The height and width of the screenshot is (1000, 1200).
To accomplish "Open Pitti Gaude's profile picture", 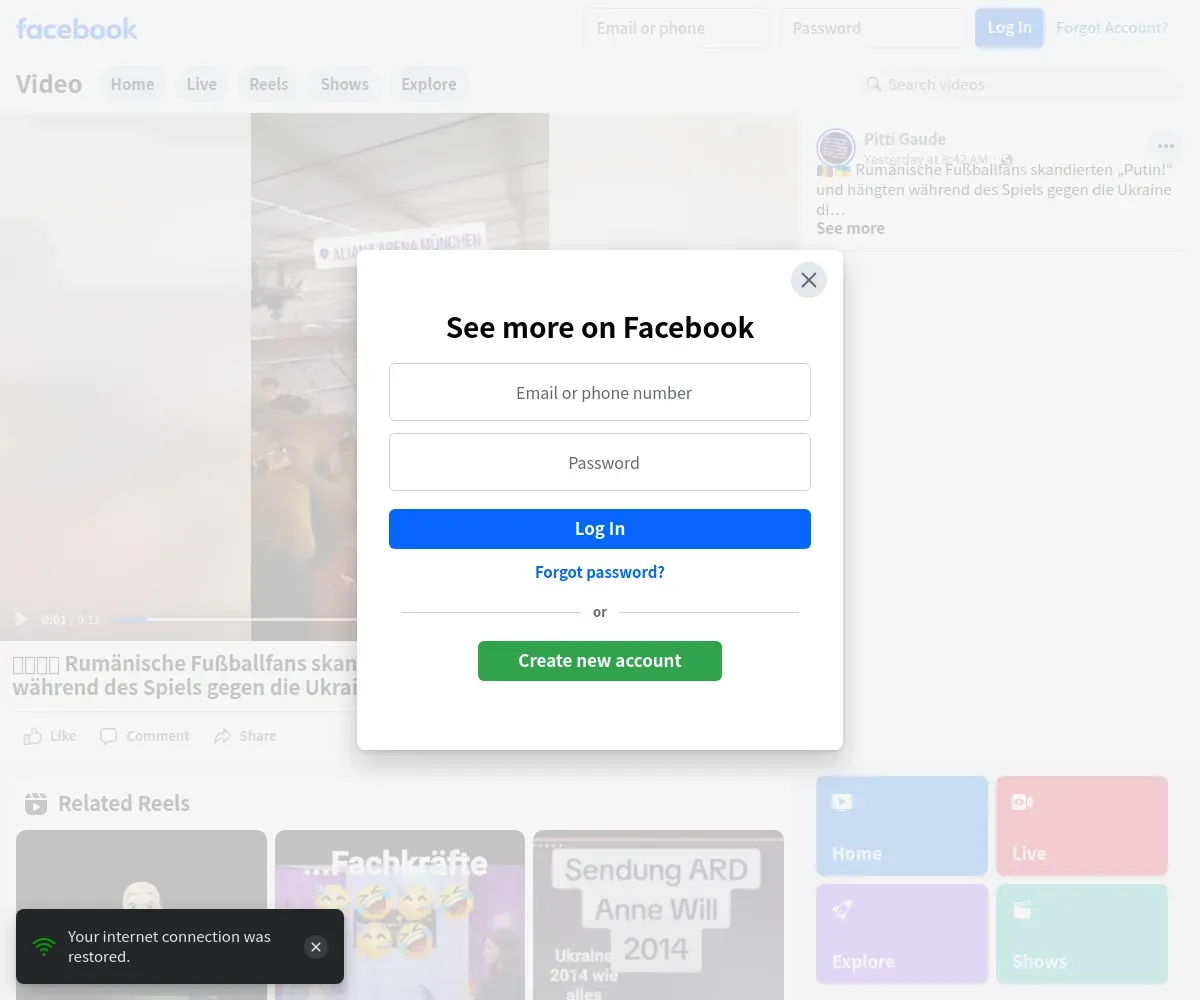I will click(x=836, y=148).
